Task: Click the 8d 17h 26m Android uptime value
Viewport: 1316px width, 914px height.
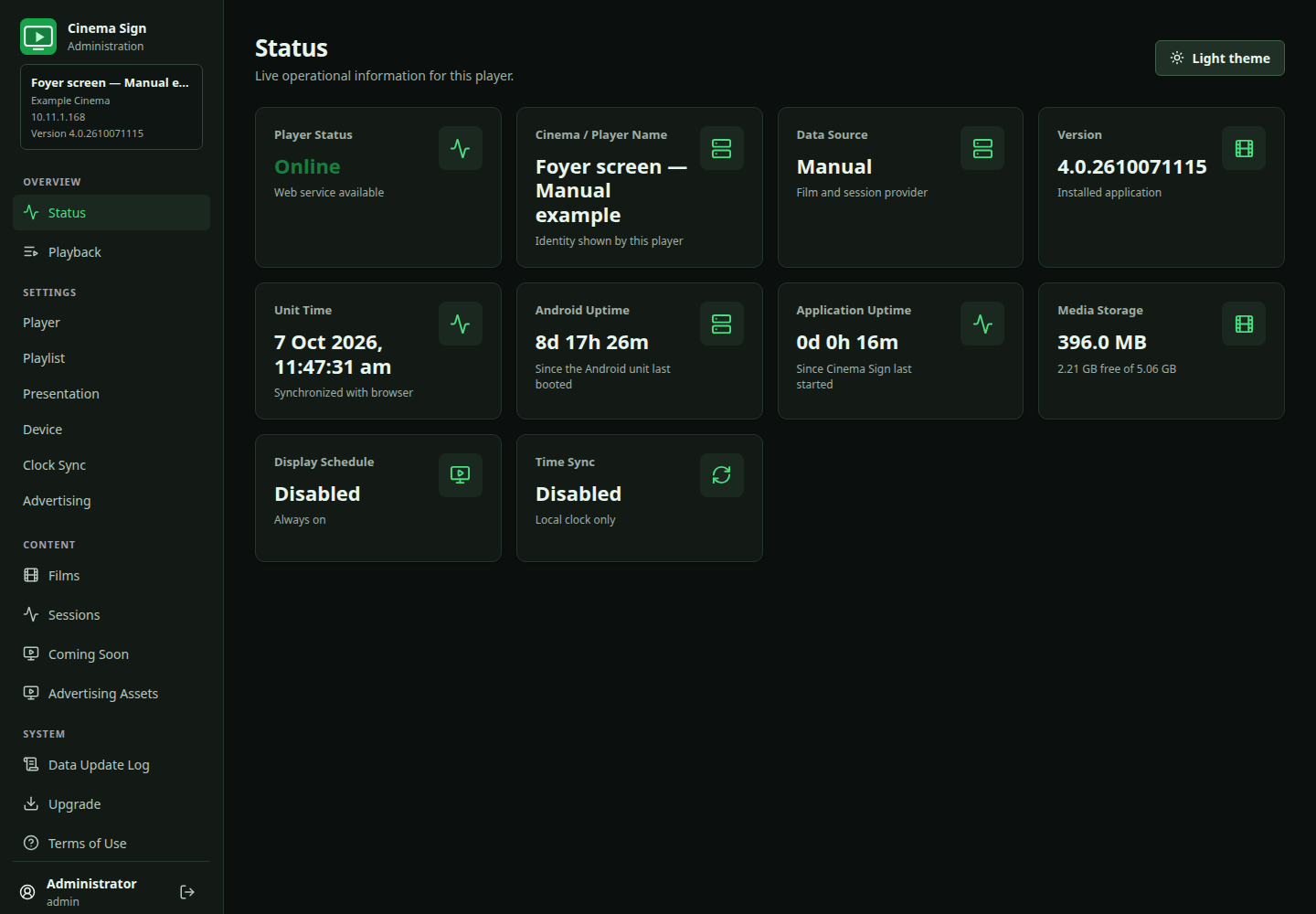Action: (x=592, y=342)
